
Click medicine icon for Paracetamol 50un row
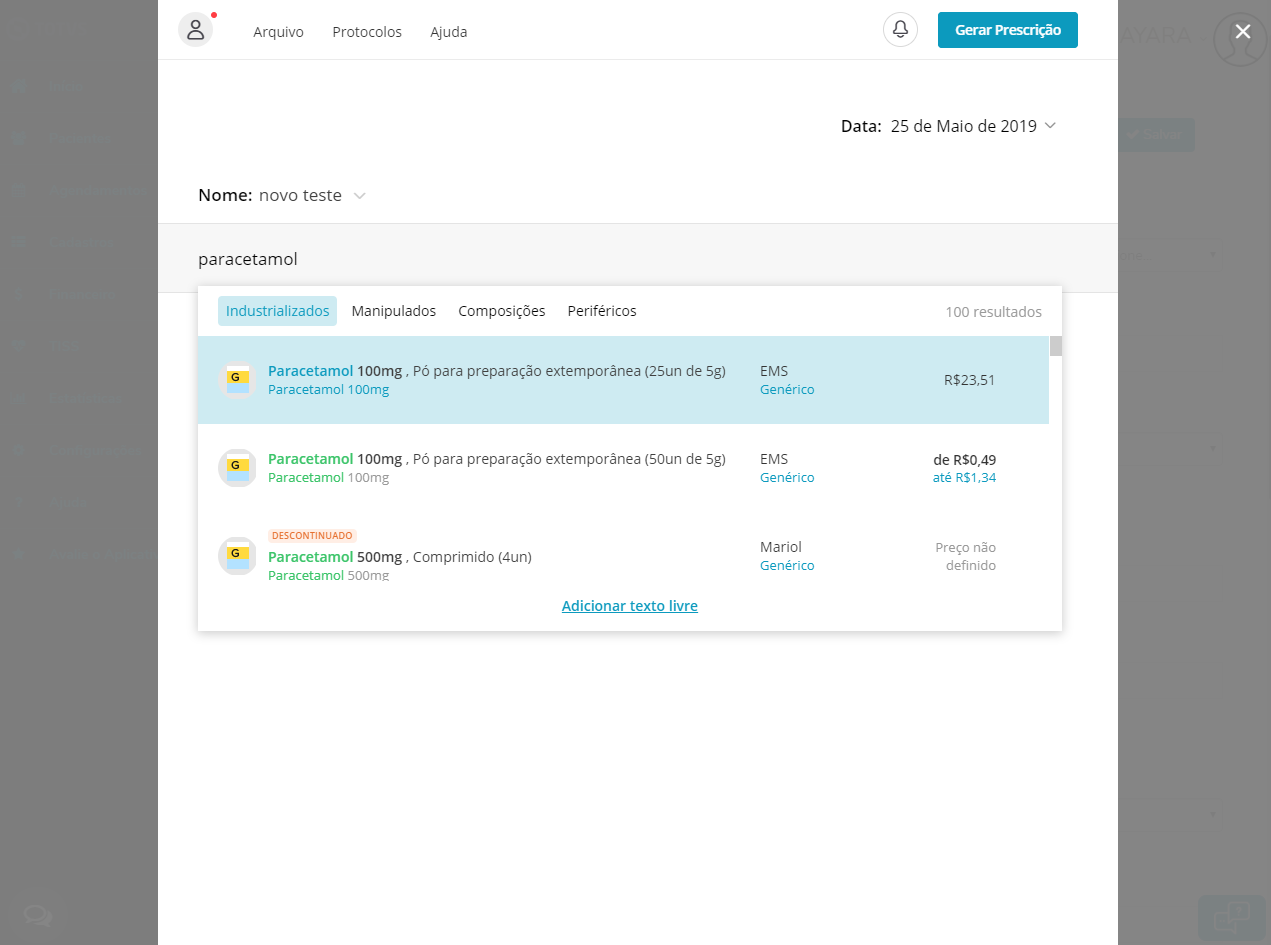[237, 468]
